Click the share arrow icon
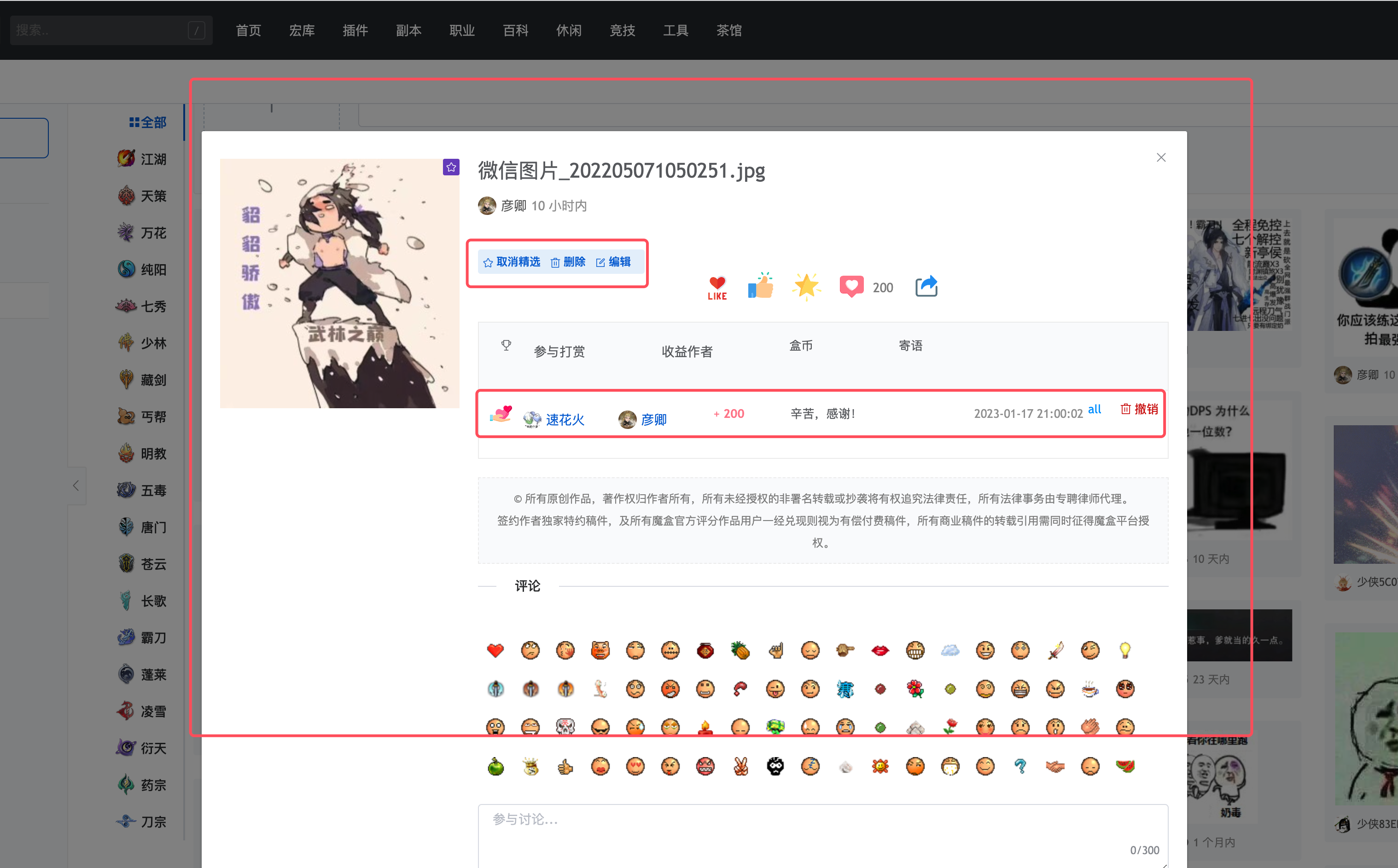Screen dimensions: 1398x868 point(926,286)
